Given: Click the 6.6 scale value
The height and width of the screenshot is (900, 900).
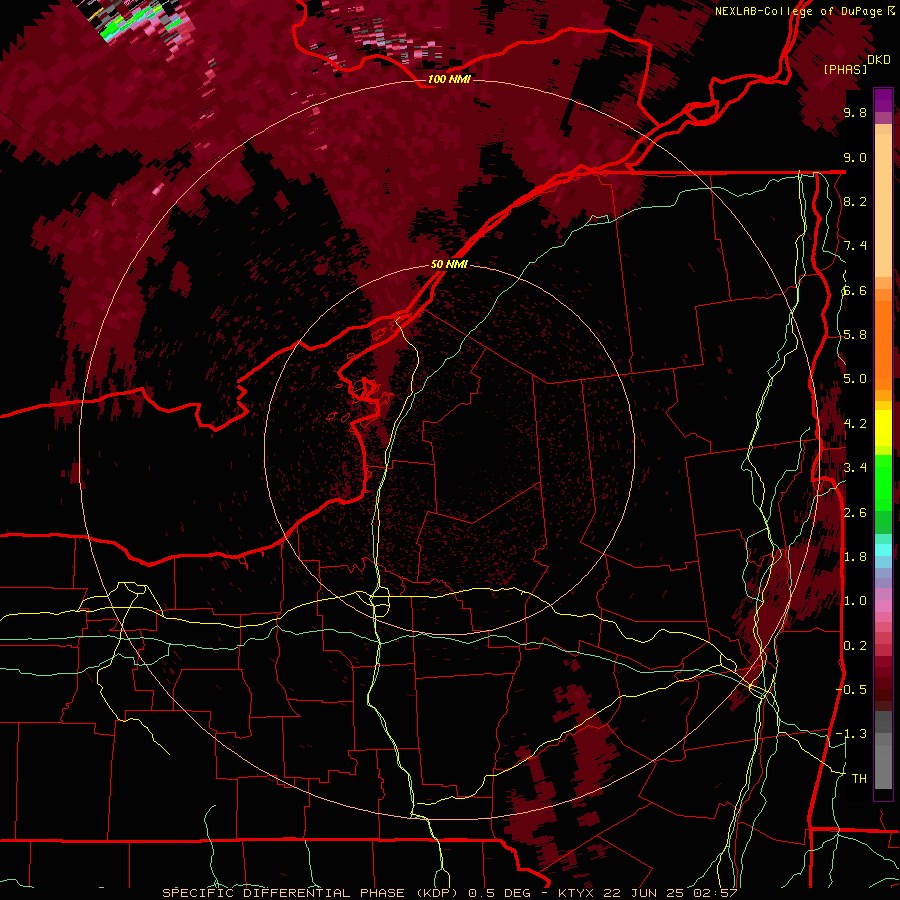Looking at the screenshot, I should point(855,290).
